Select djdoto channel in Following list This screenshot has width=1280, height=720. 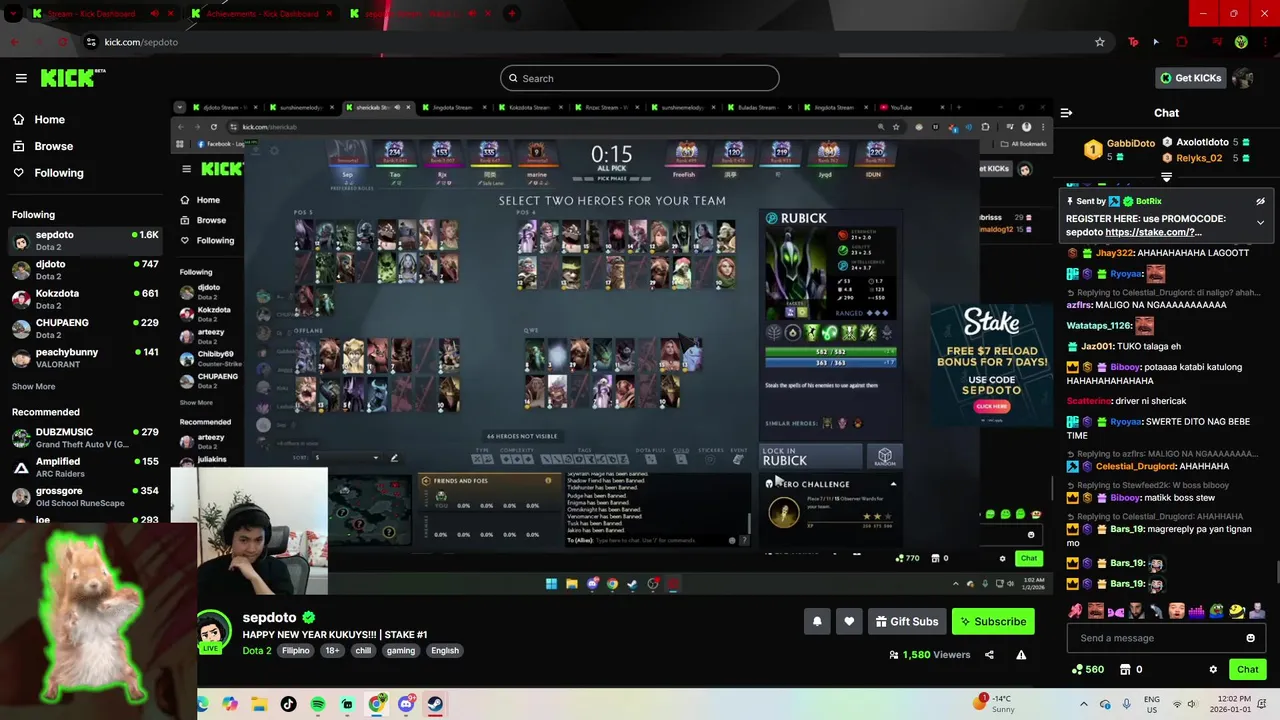[85, 270]
